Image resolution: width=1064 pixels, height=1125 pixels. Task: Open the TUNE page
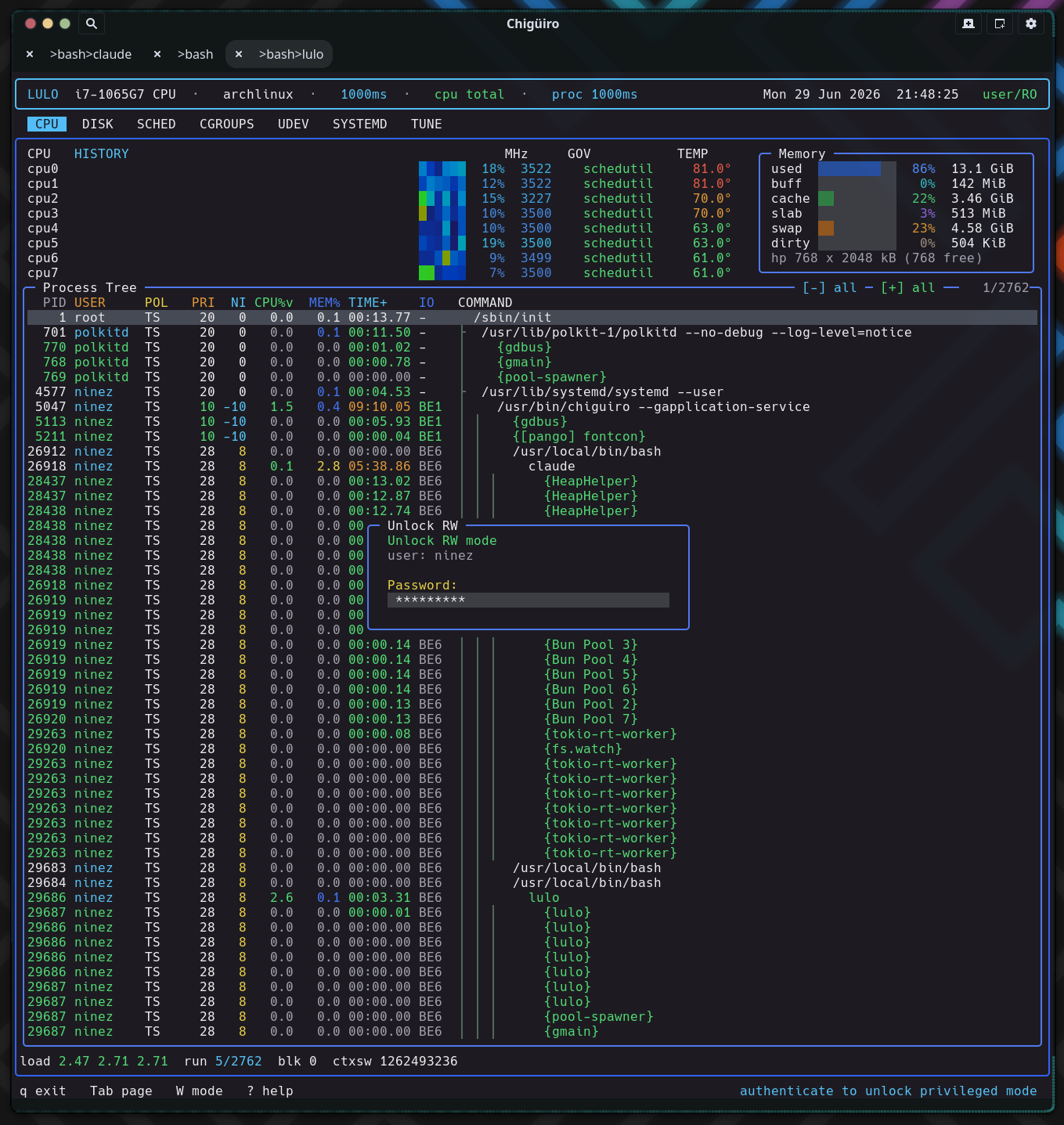(427, 124)
